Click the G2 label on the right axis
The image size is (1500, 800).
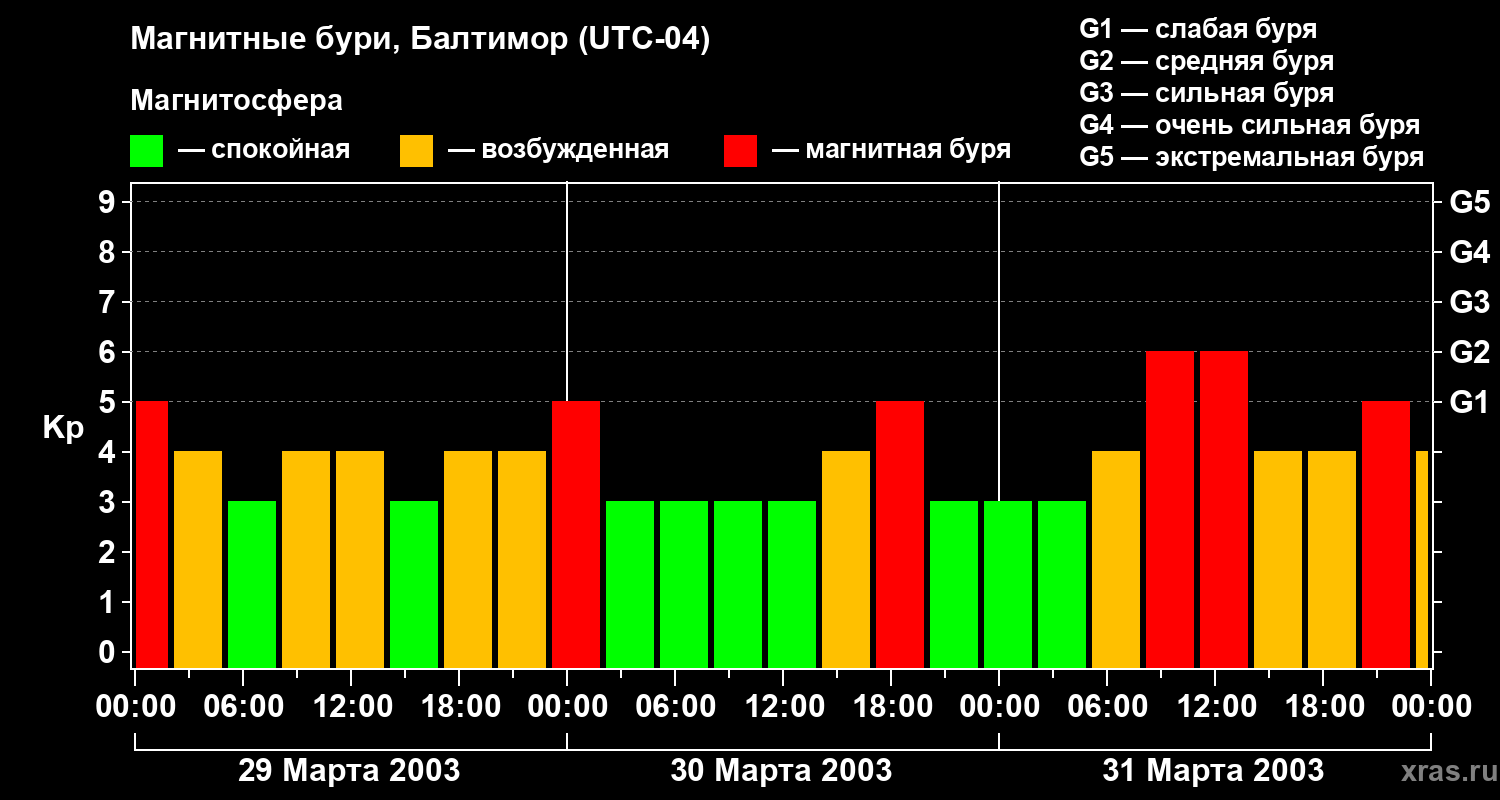pyautogui.click(x=1469, y=352)
